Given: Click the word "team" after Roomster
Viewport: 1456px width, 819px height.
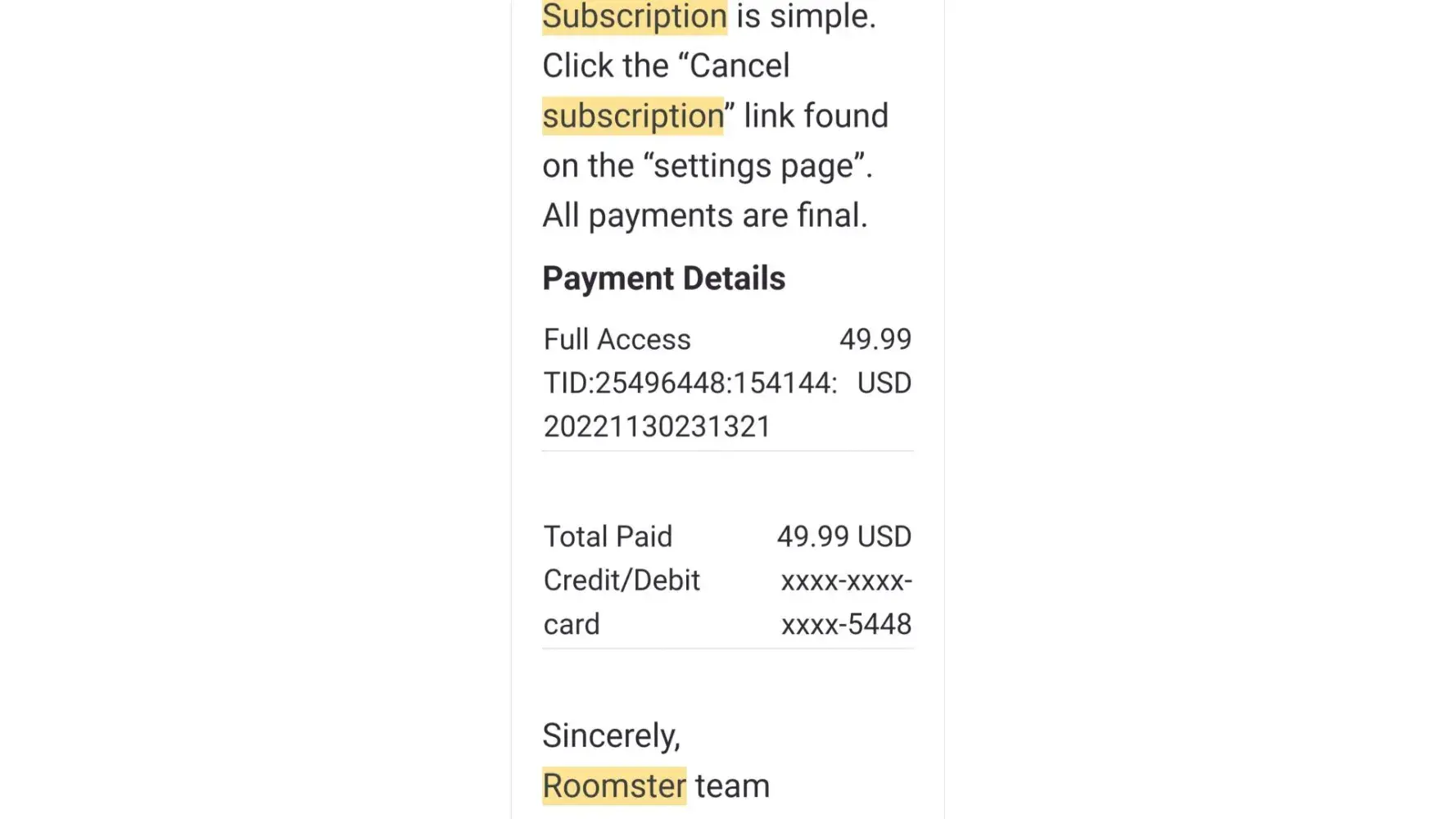Looking at the screenshot, I should pos(732,786).
